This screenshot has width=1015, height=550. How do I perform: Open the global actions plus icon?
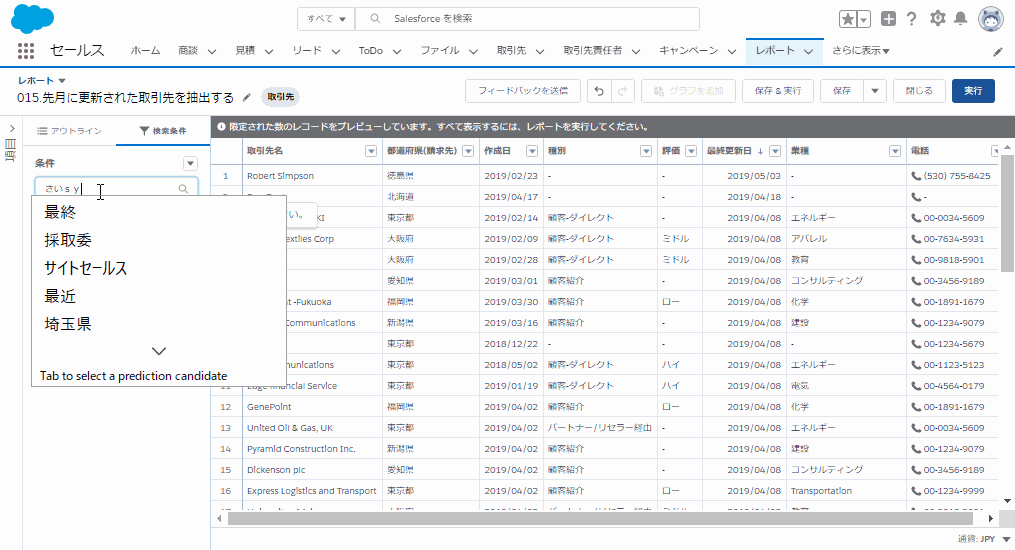click(888, 19)
